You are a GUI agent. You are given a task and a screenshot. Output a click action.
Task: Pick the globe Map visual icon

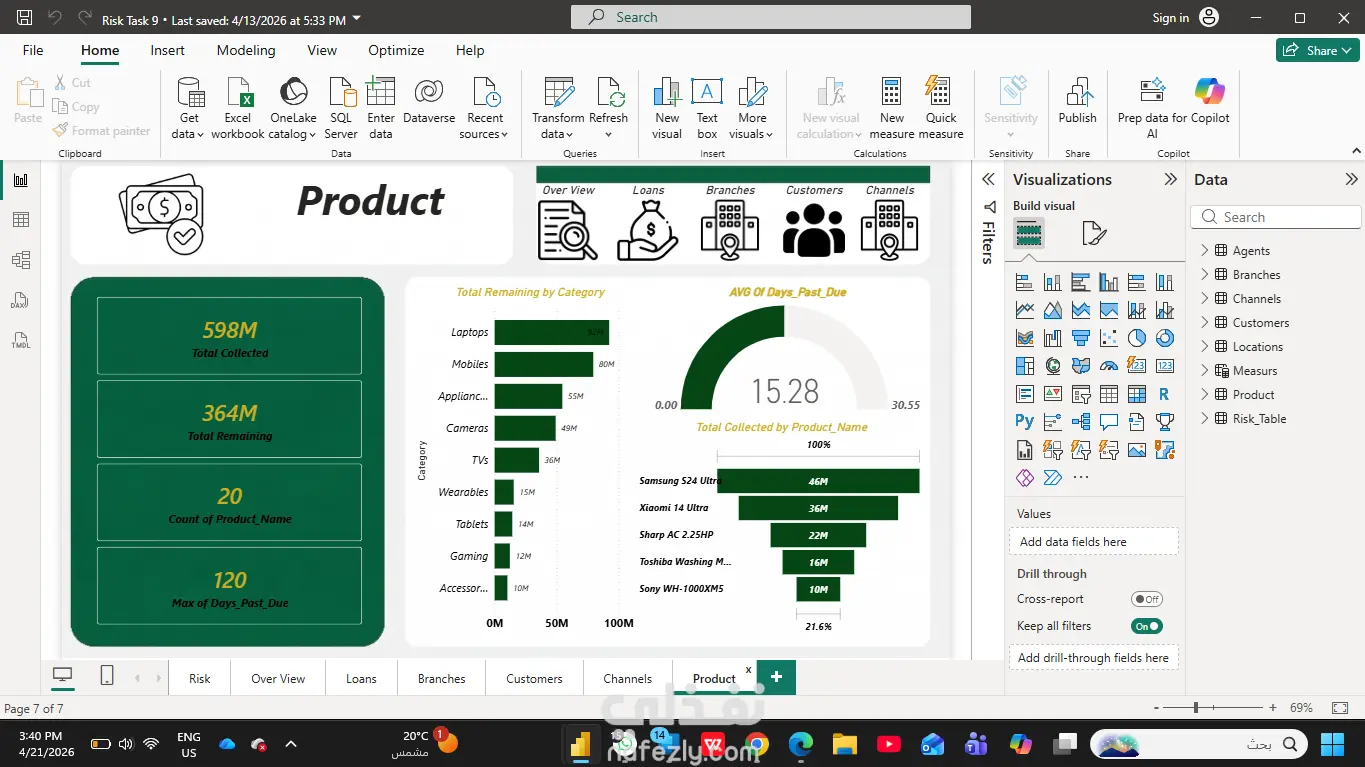[x=1052, y=366]
